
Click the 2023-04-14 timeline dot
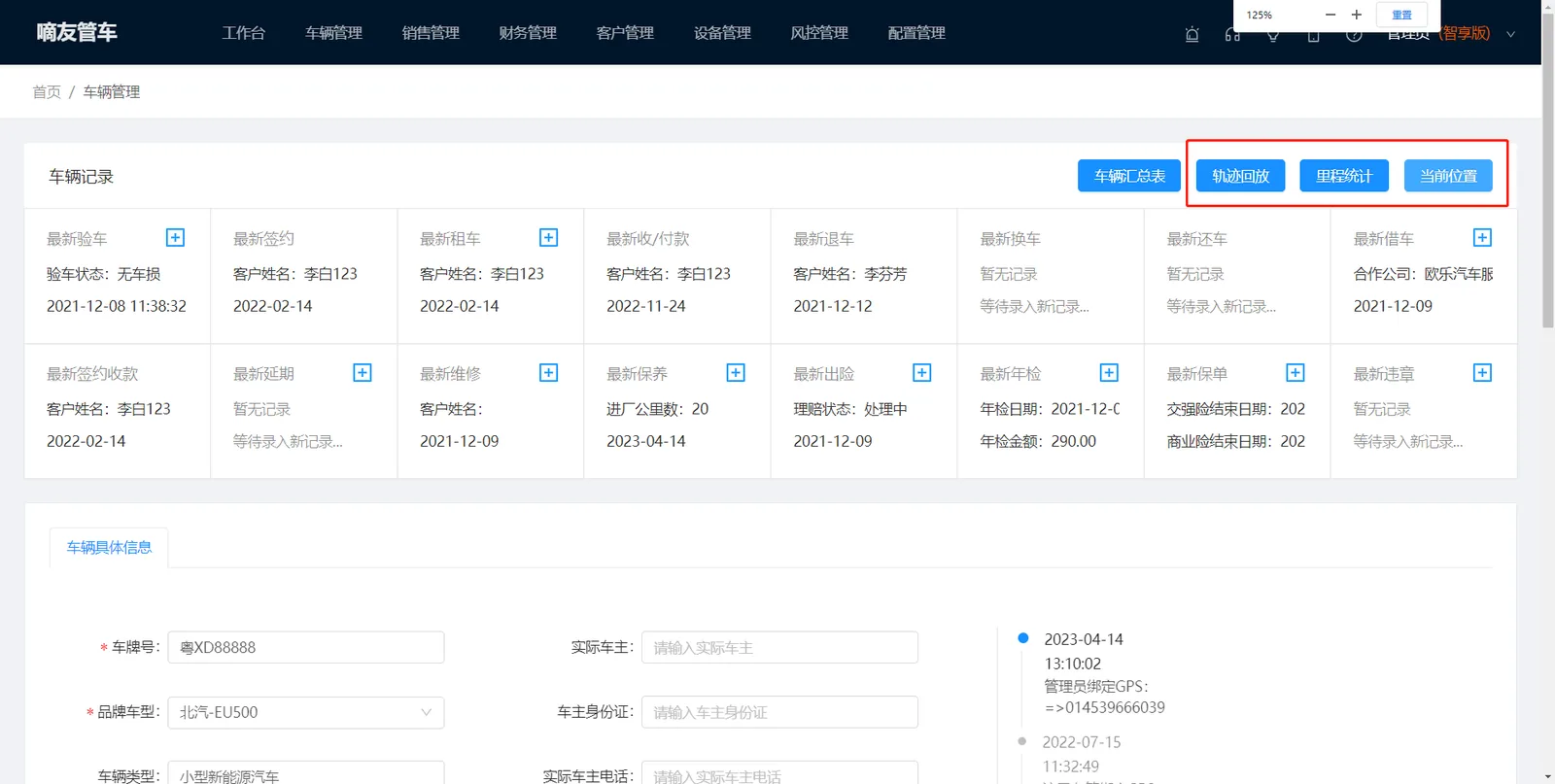[1022, 638]
